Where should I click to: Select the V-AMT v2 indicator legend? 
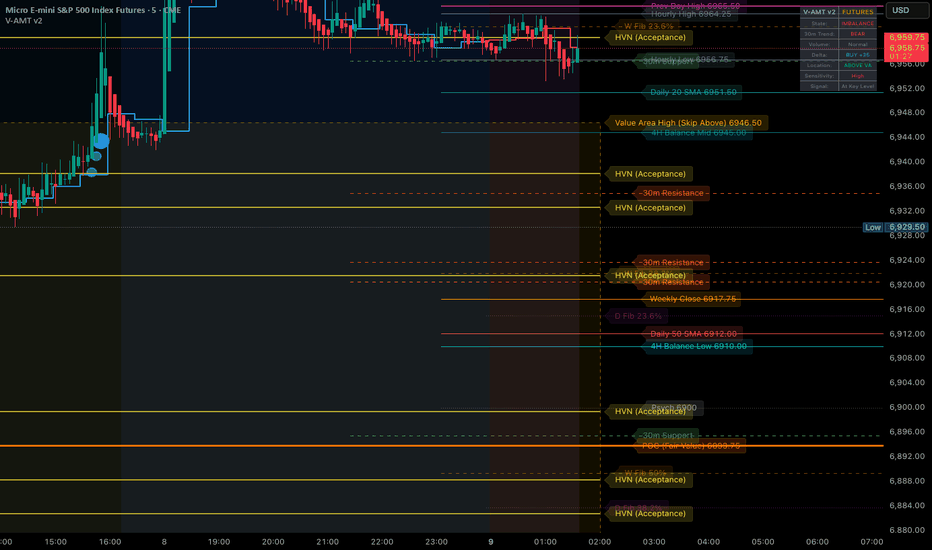pyautogui.click(x=24, y=21)
